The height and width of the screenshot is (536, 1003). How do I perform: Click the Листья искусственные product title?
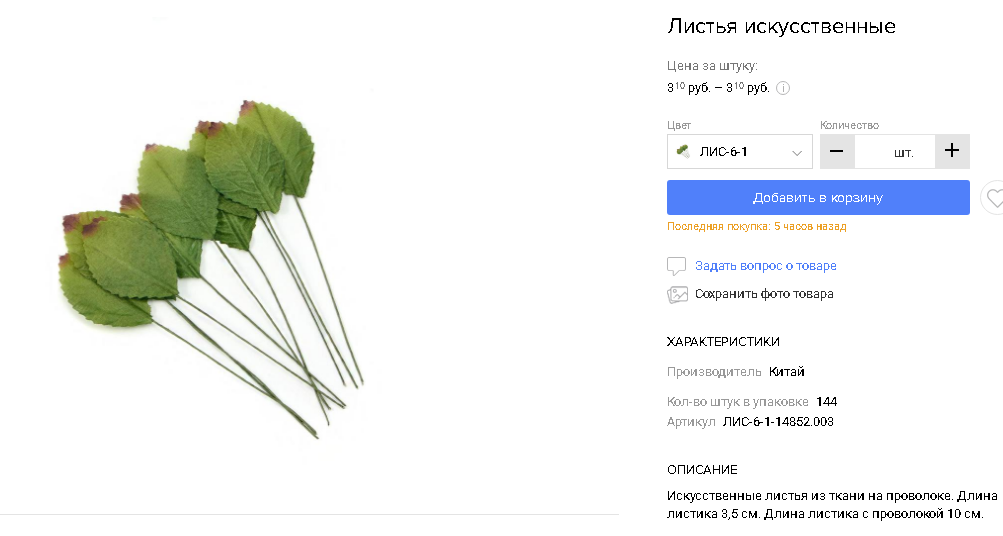(781, 26)
